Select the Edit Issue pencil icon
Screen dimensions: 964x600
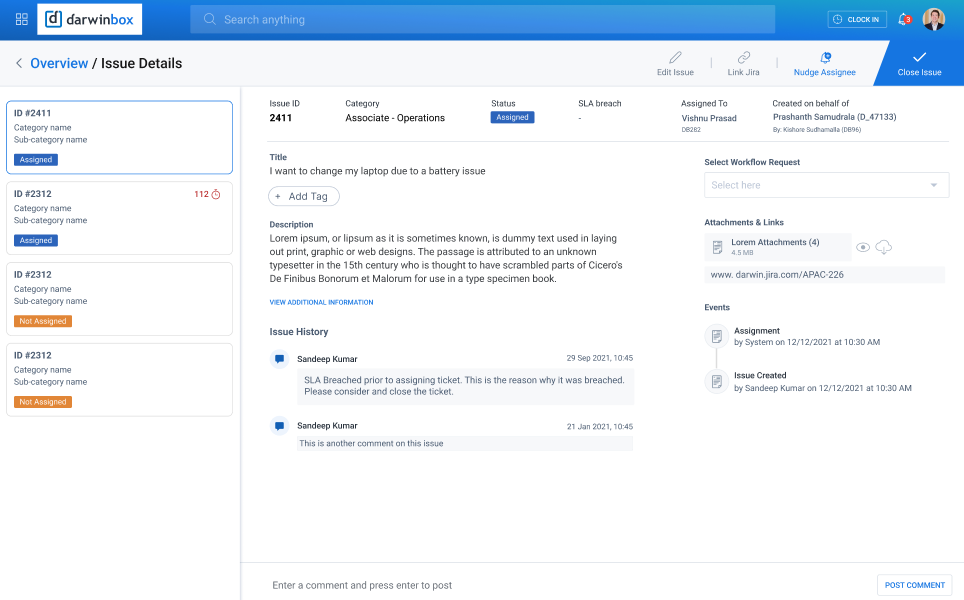pos(674,58)
